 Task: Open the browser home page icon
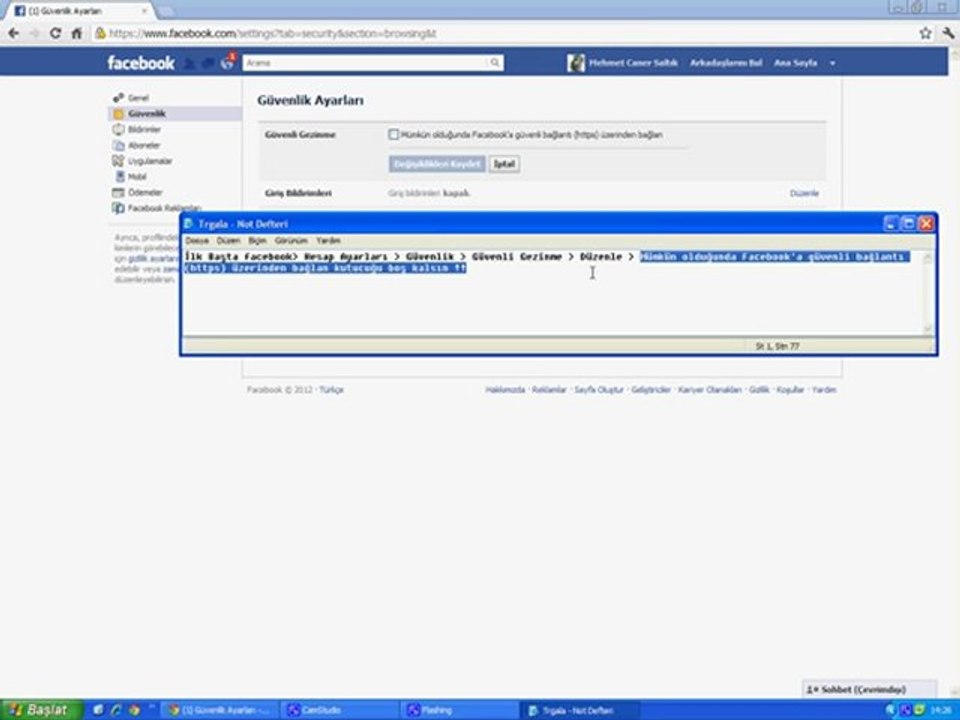pyautogui.click(x=77, y=34)
